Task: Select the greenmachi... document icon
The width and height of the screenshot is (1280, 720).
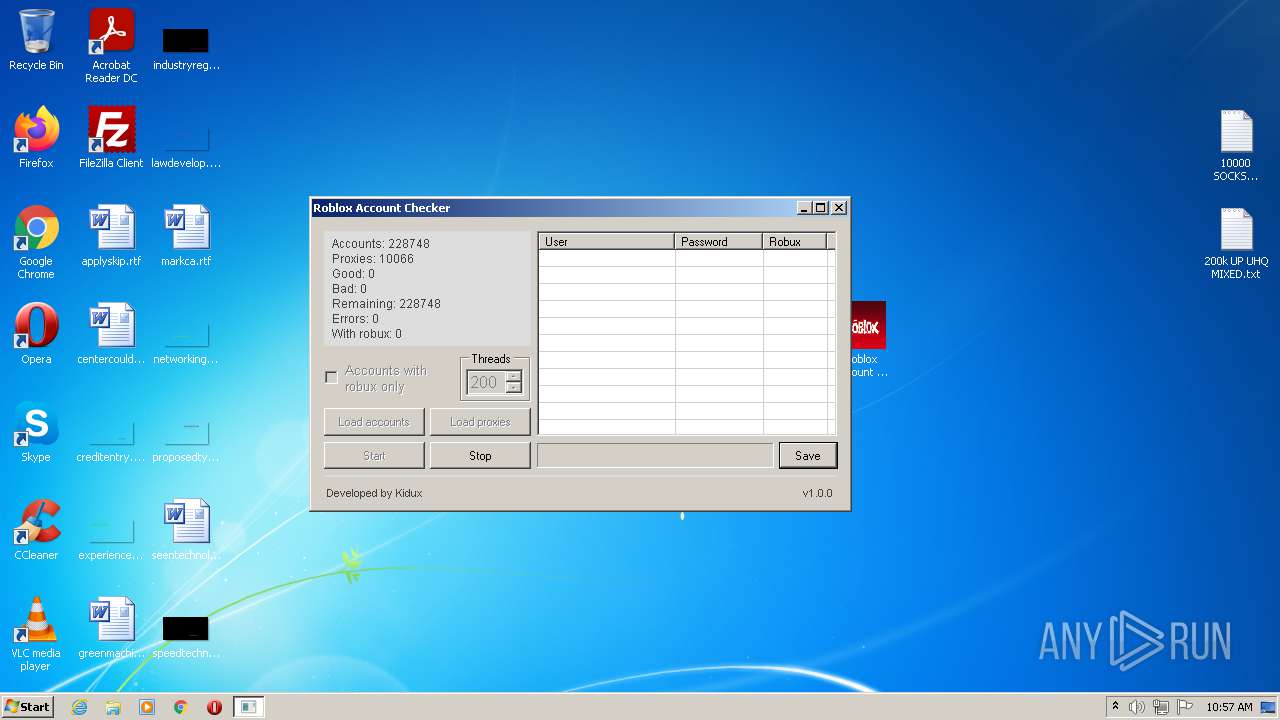Action: point(111,627)
